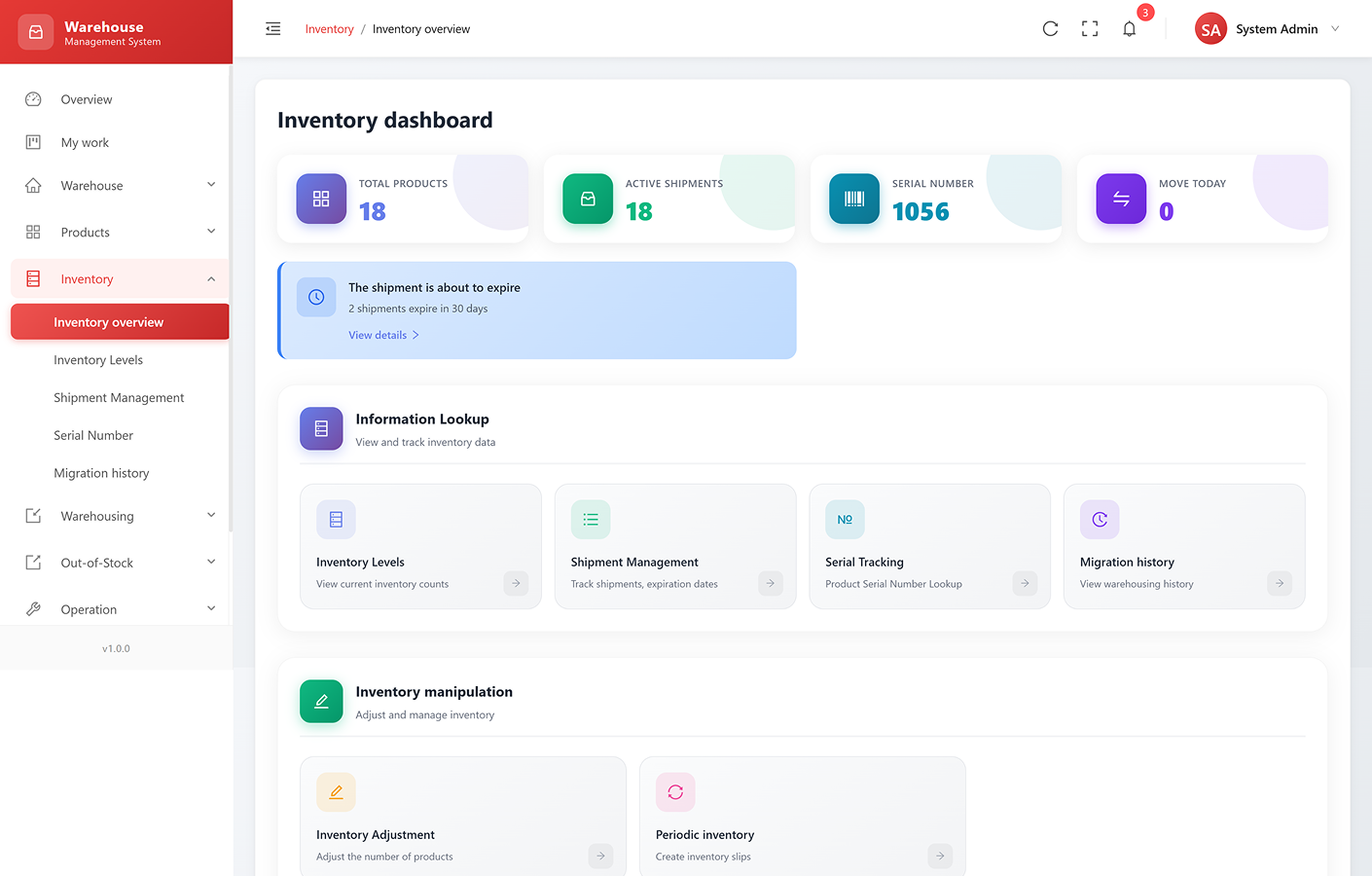Click the Active Shipments box icon

pyautogui.click(x=588, y=199)
